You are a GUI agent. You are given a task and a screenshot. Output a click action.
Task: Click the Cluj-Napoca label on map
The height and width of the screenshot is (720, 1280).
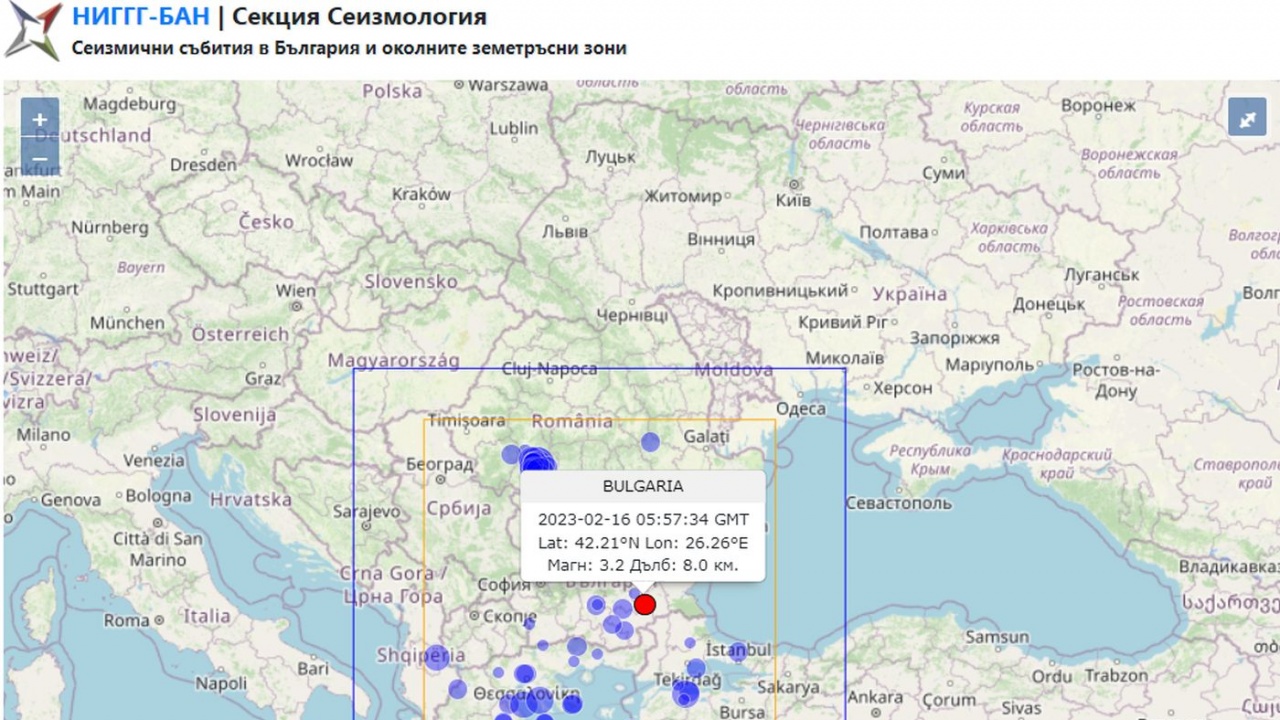click(x=550, y=369)
